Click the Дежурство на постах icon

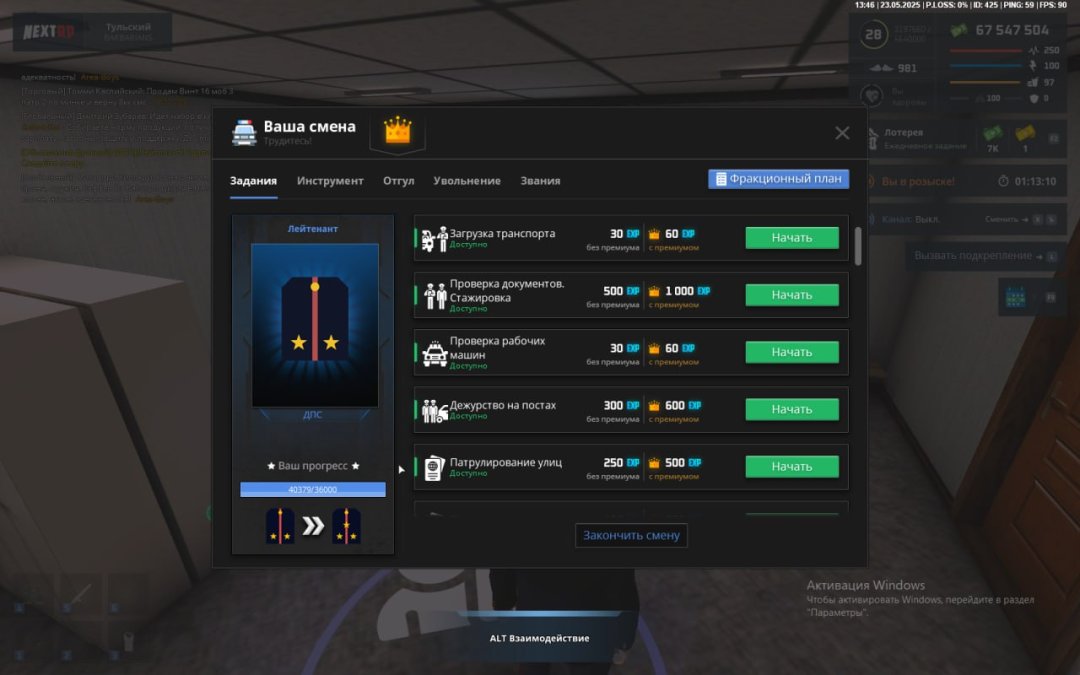click(435, 411)
